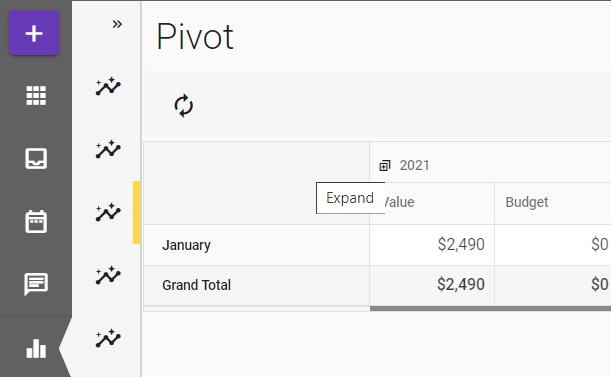Open the grid apps icon in sidebar
The width and height of the screenshot is (611, 377).
click(x=36, y=96)
